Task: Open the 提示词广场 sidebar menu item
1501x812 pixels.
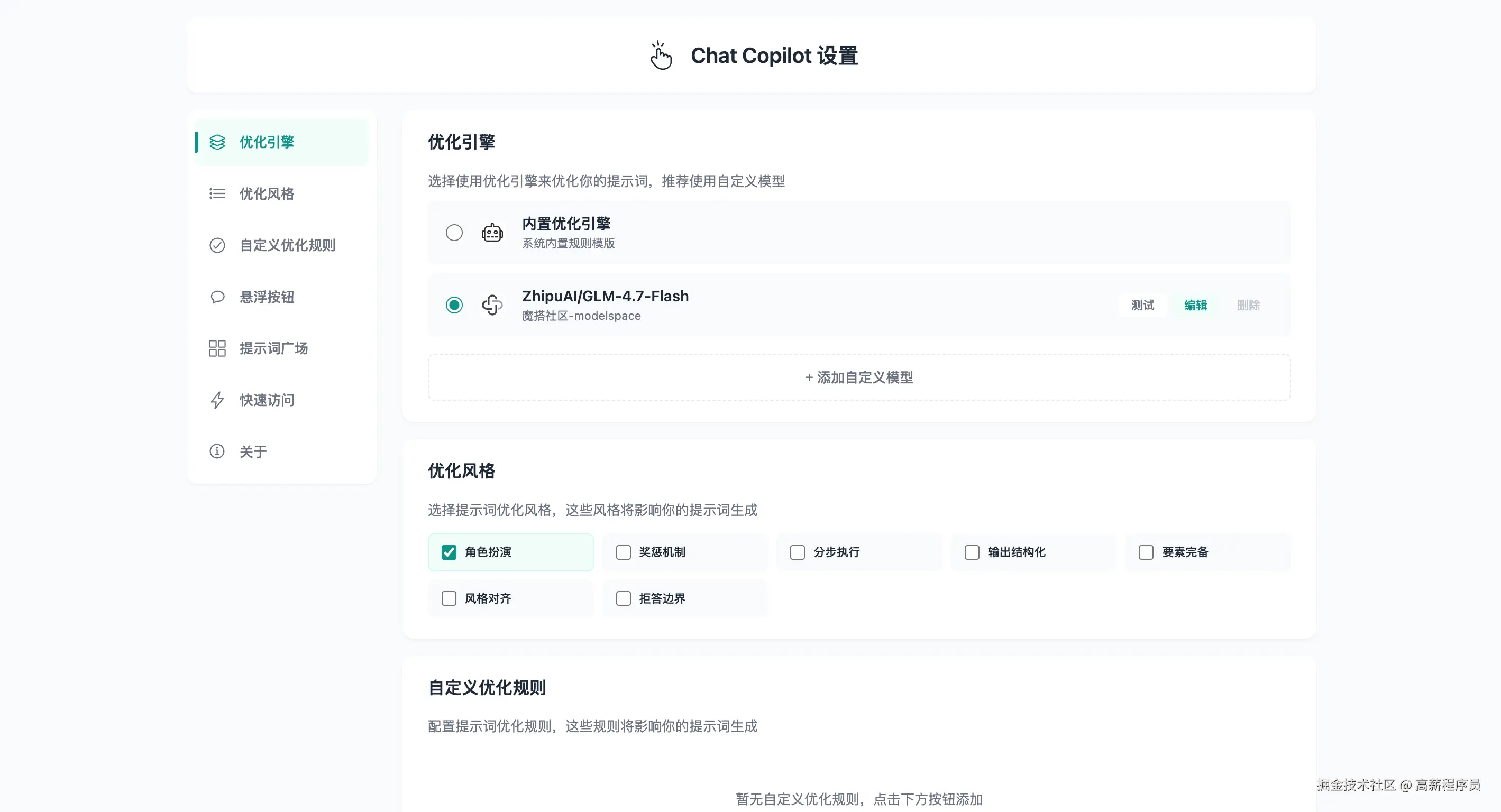Action: [x=273, y=348]
